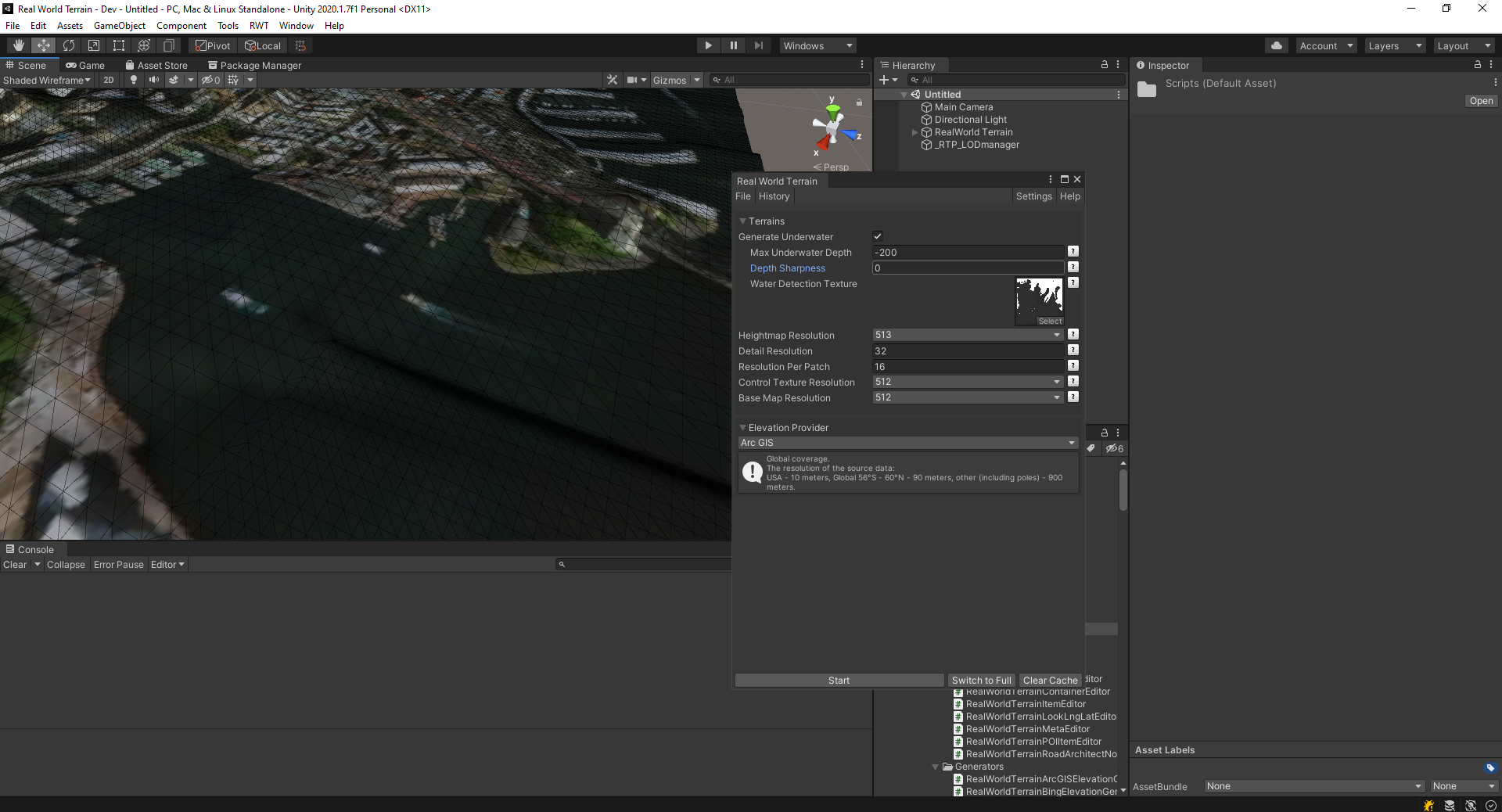Select the Water Detection Texture thumbnail

(x=1039, y=301)
